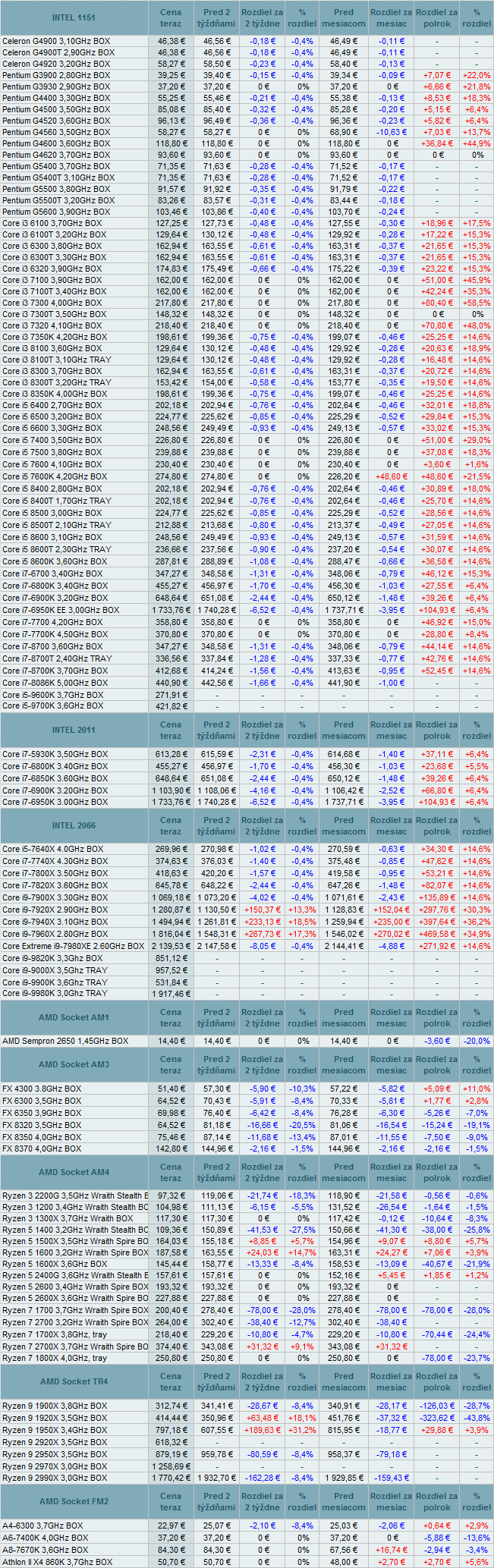Click the 1 258,69 € price of Ryzen 9 2970X
Image resolution: width=494 pixels, height=1568 pixels.
pos(171,1466)
